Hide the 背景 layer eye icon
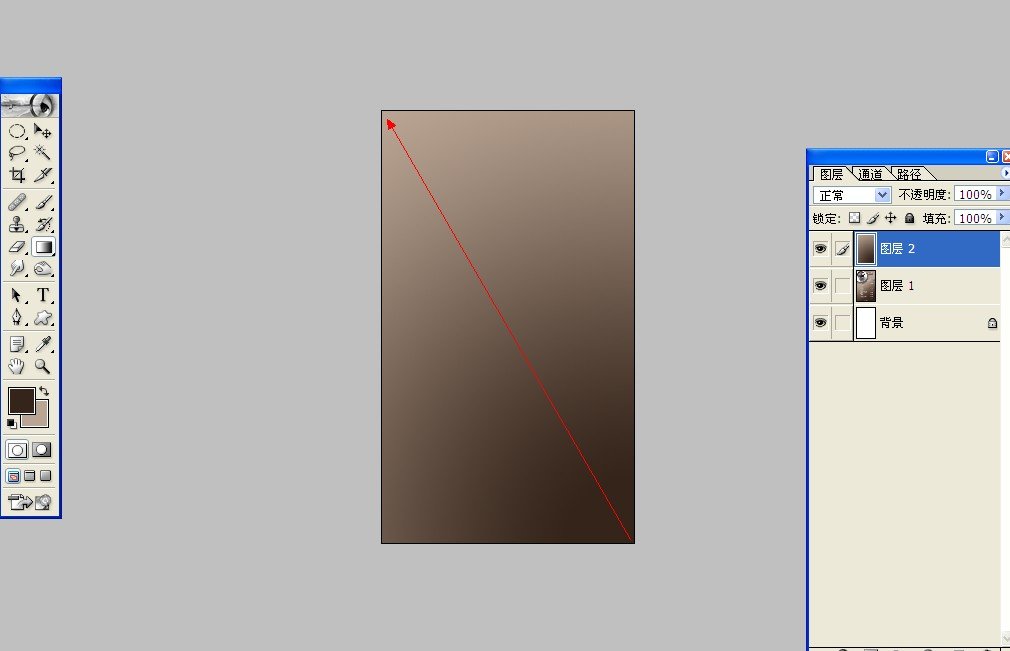 point(820,323)
